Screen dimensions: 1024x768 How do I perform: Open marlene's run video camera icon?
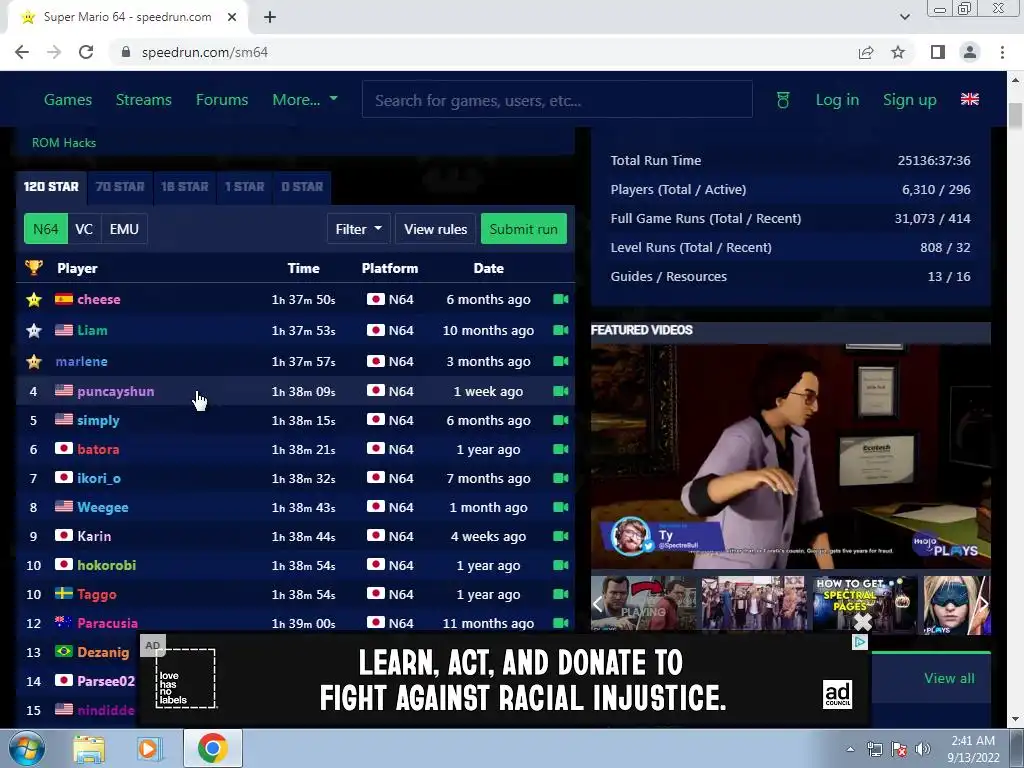[560, 361]
